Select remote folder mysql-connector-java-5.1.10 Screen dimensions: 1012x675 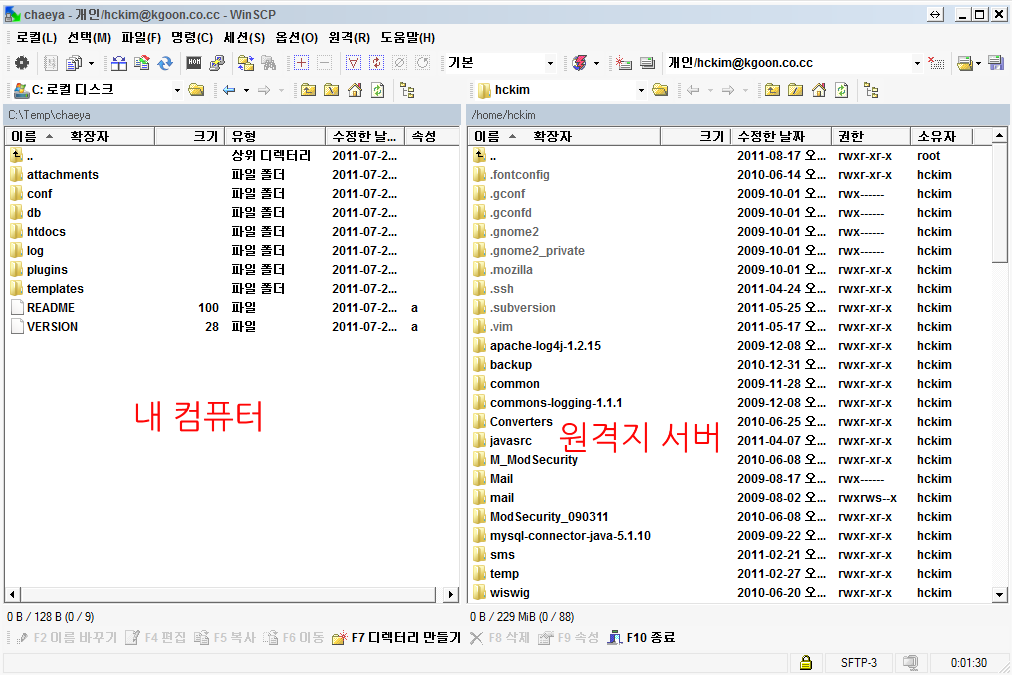coord(570,536)
